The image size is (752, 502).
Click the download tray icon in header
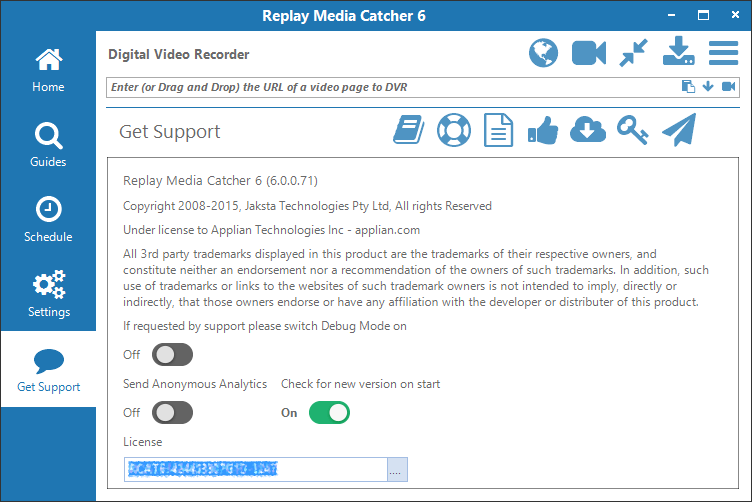click(679, 51)
